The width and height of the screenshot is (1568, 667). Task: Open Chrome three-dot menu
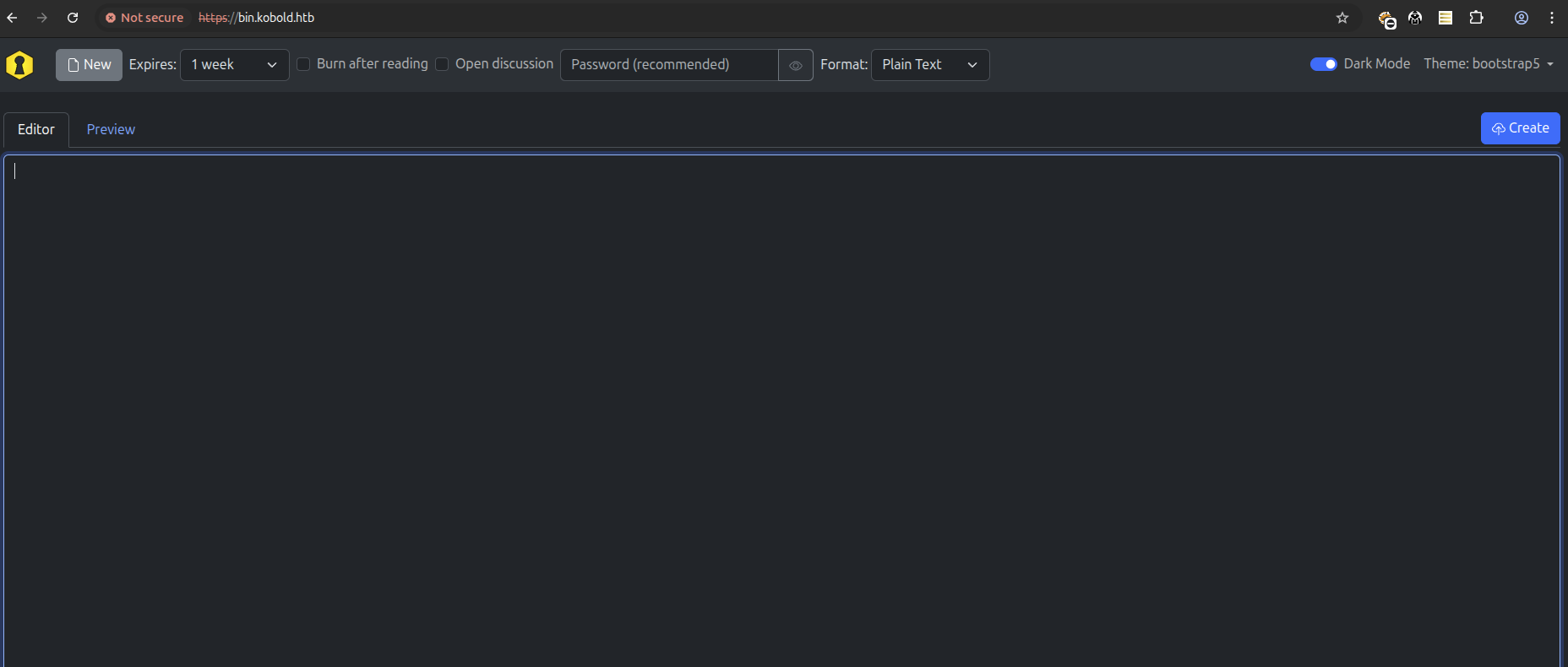(x=1552, y=18)
